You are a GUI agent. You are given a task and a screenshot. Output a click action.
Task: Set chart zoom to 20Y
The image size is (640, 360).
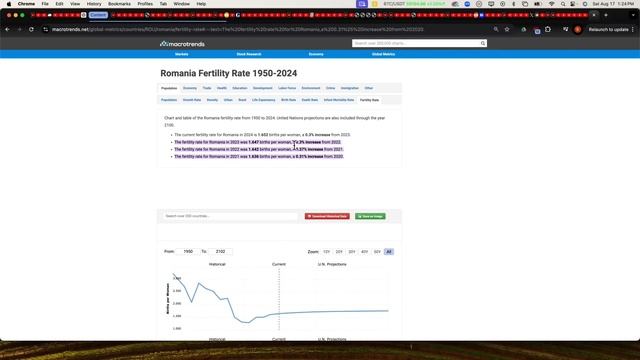tap(339, 252)
